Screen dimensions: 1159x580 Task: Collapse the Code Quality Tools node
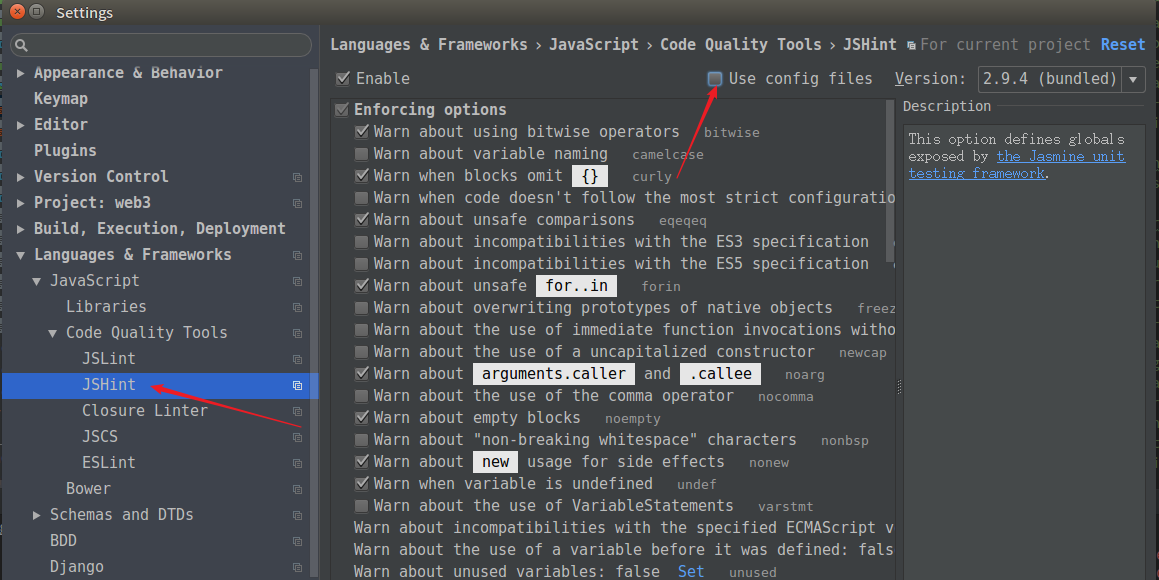[x=52, y=333]
